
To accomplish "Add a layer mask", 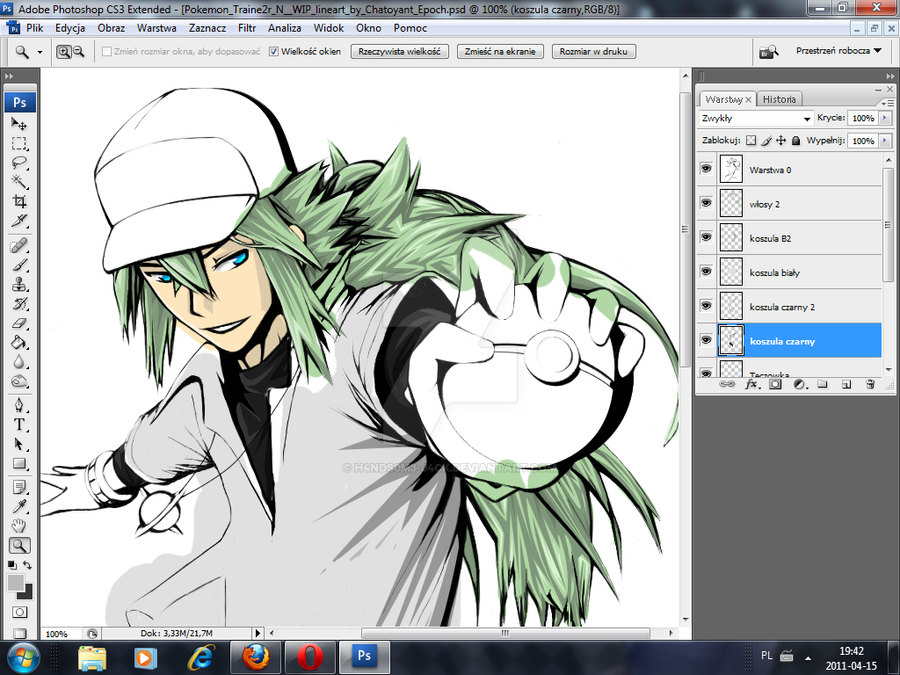I will (775, 385).
